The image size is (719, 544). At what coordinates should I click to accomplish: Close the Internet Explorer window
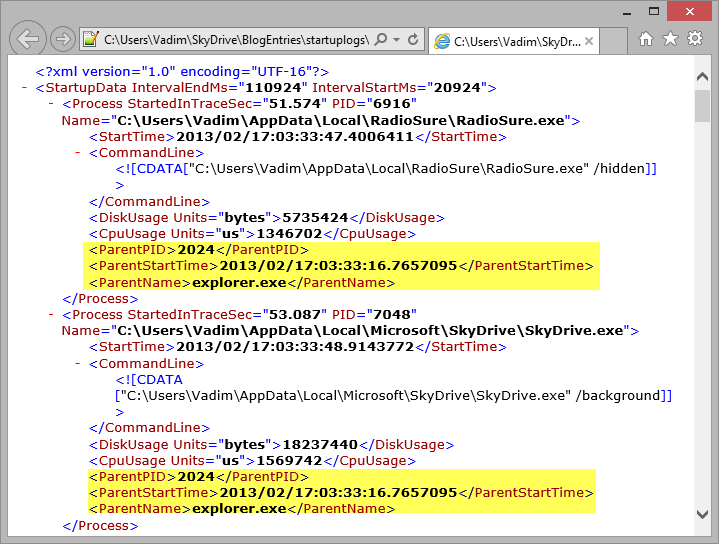(x=689, y=11)
